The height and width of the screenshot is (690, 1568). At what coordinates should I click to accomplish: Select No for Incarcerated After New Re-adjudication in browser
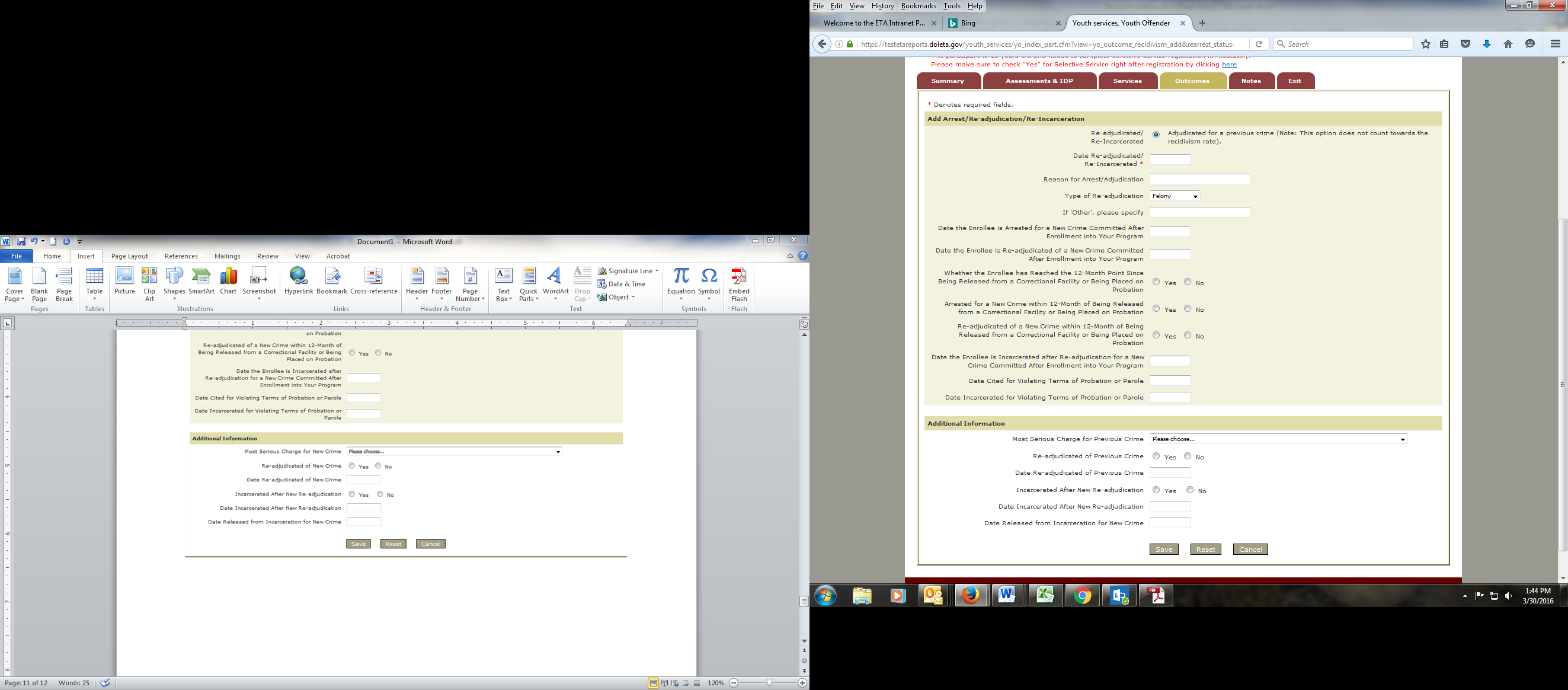[1189, 490]
